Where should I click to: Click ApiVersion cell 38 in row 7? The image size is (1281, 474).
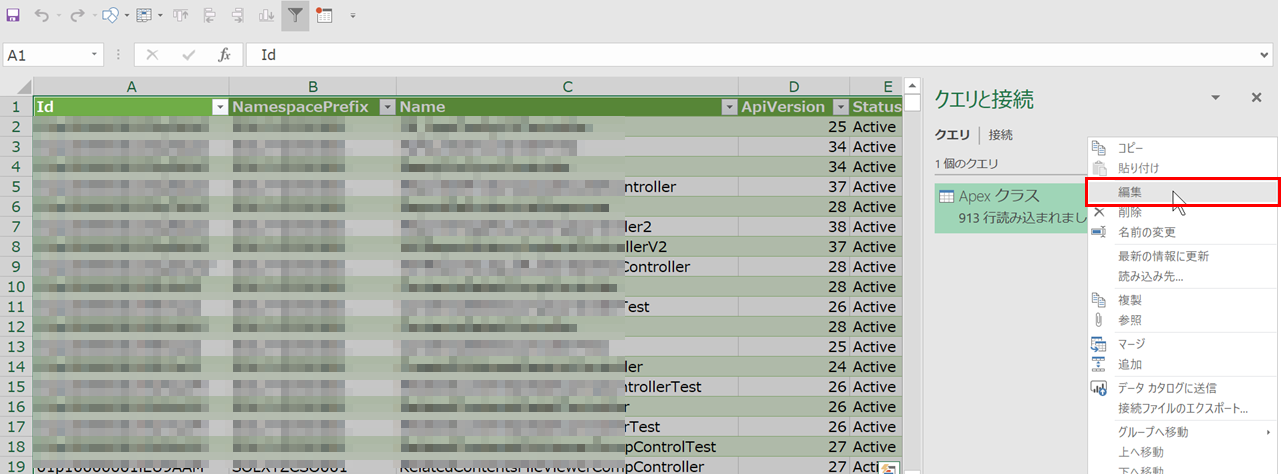tap(794, 227)
